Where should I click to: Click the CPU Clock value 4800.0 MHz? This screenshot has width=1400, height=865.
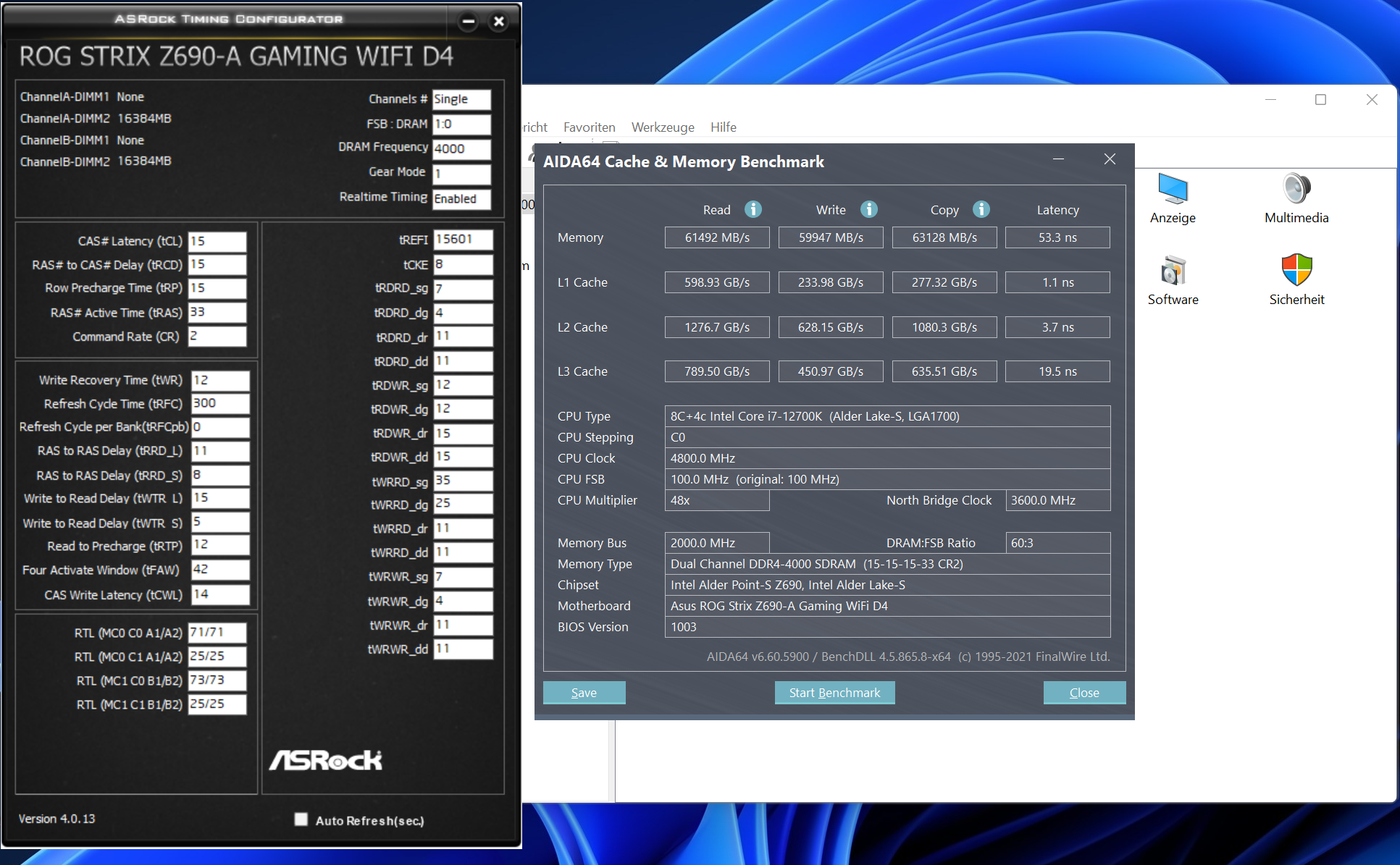[x=887, y=458]
